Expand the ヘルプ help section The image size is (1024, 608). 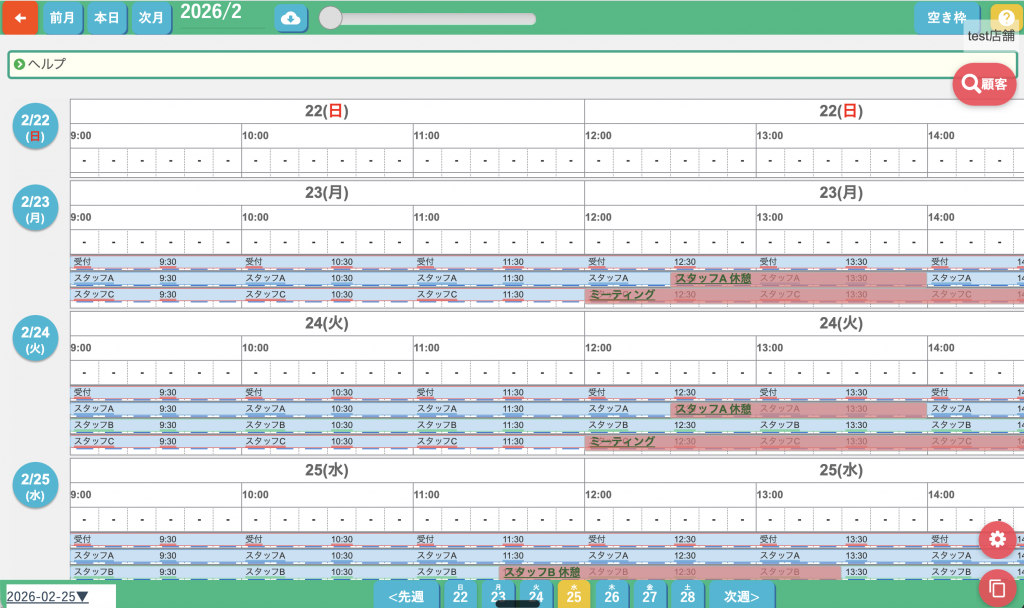click(40, 64)
